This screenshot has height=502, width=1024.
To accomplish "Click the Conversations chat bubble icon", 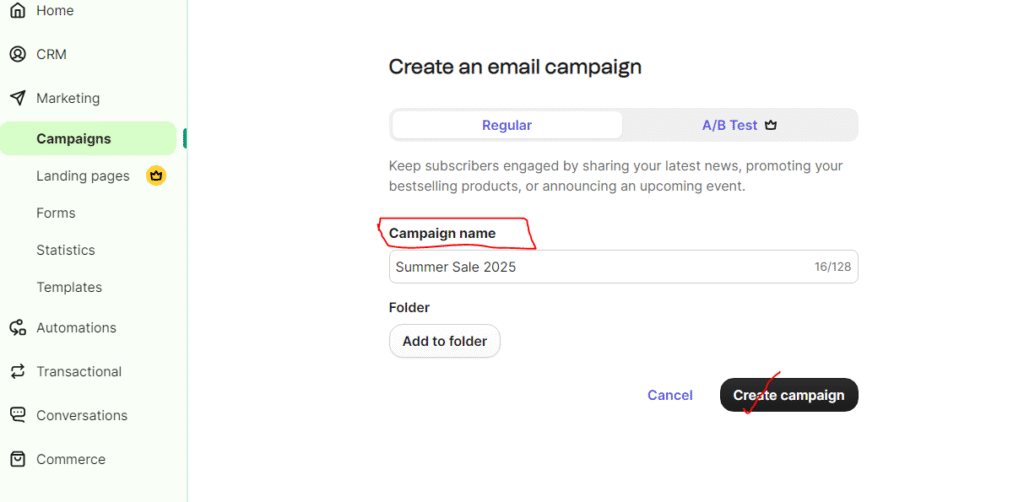I will pos(17,415).
